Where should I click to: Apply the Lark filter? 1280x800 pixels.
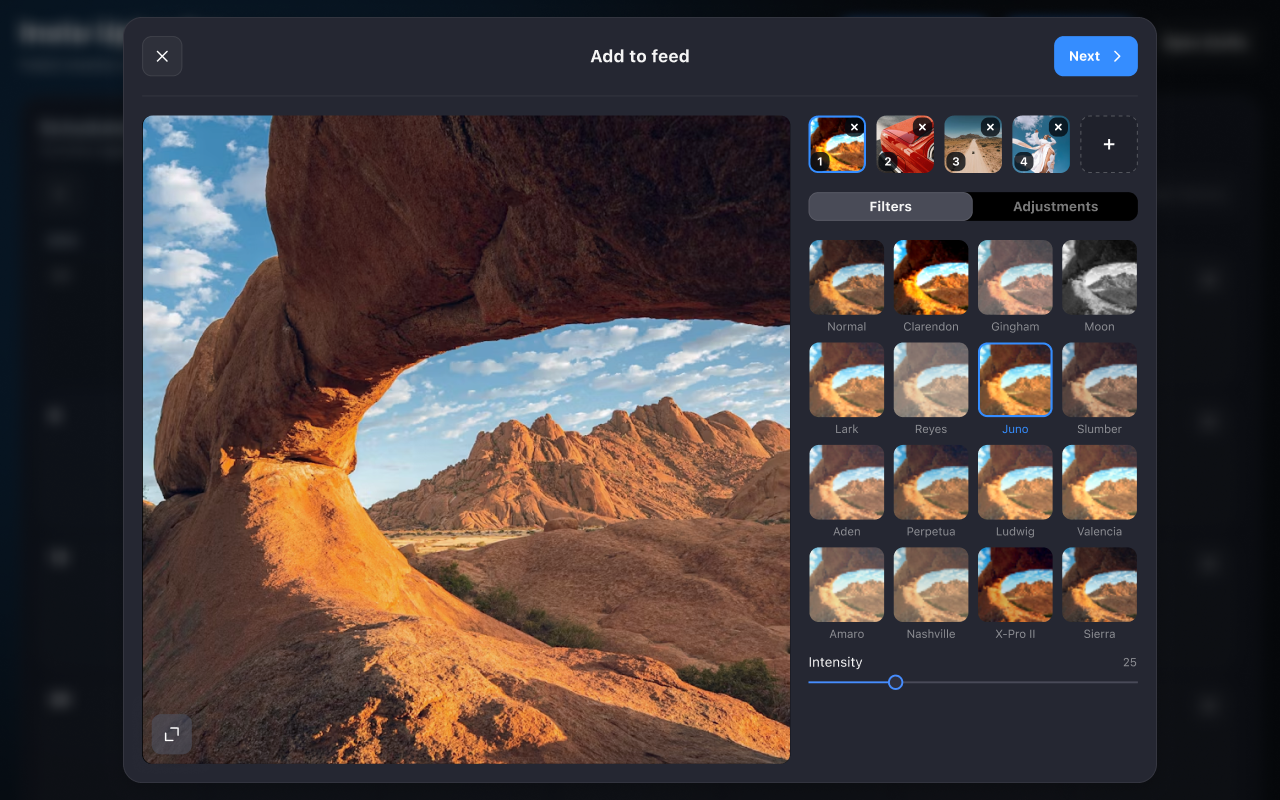846,389
